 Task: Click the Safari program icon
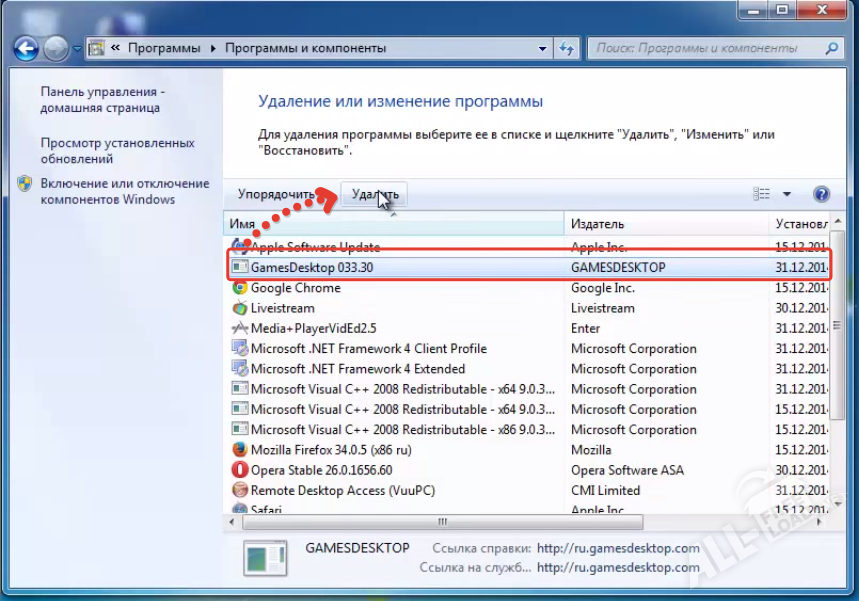tap(239, 510)
